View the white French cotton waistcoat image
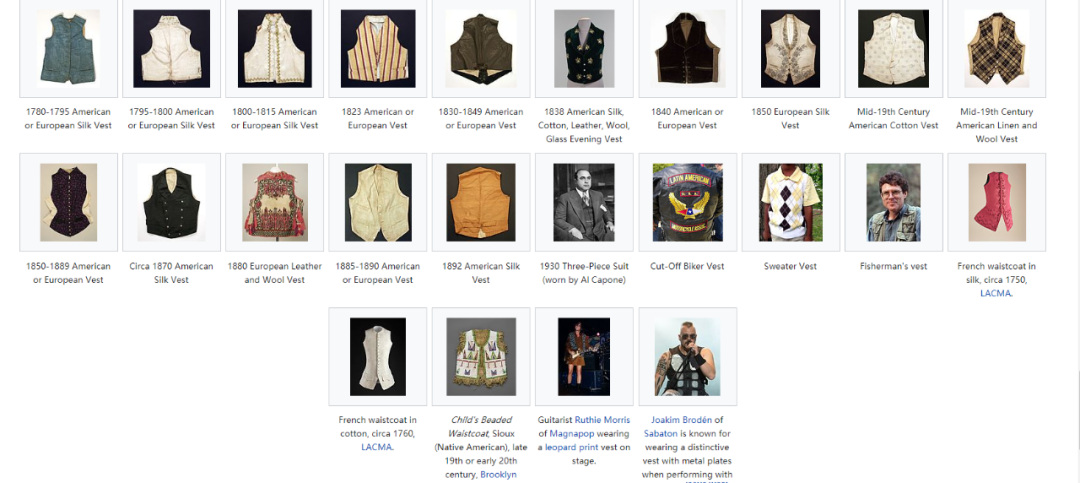Image resolution: width=1080 pixels, height=483 pixels. tap(378, 356)
